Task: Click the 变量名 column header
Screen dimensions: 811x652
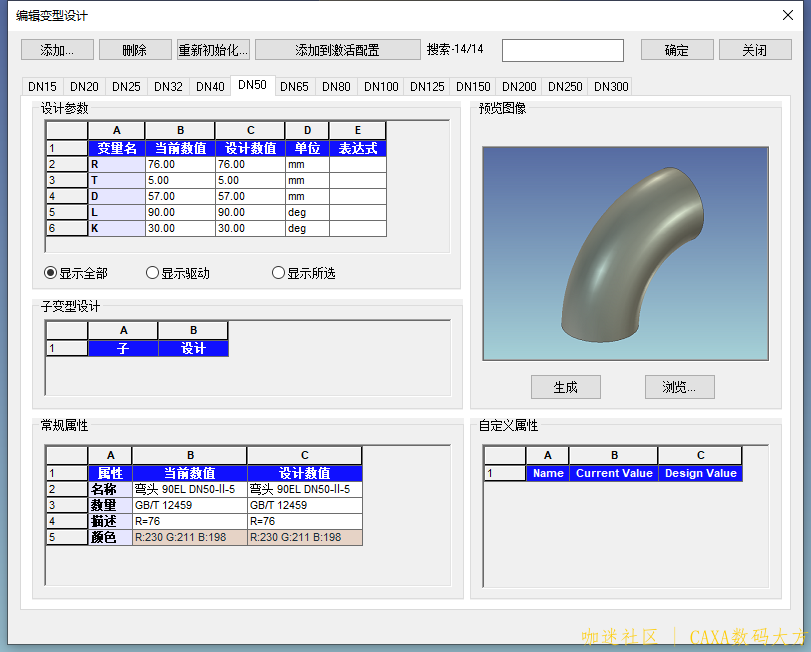Action: (117, 148)
